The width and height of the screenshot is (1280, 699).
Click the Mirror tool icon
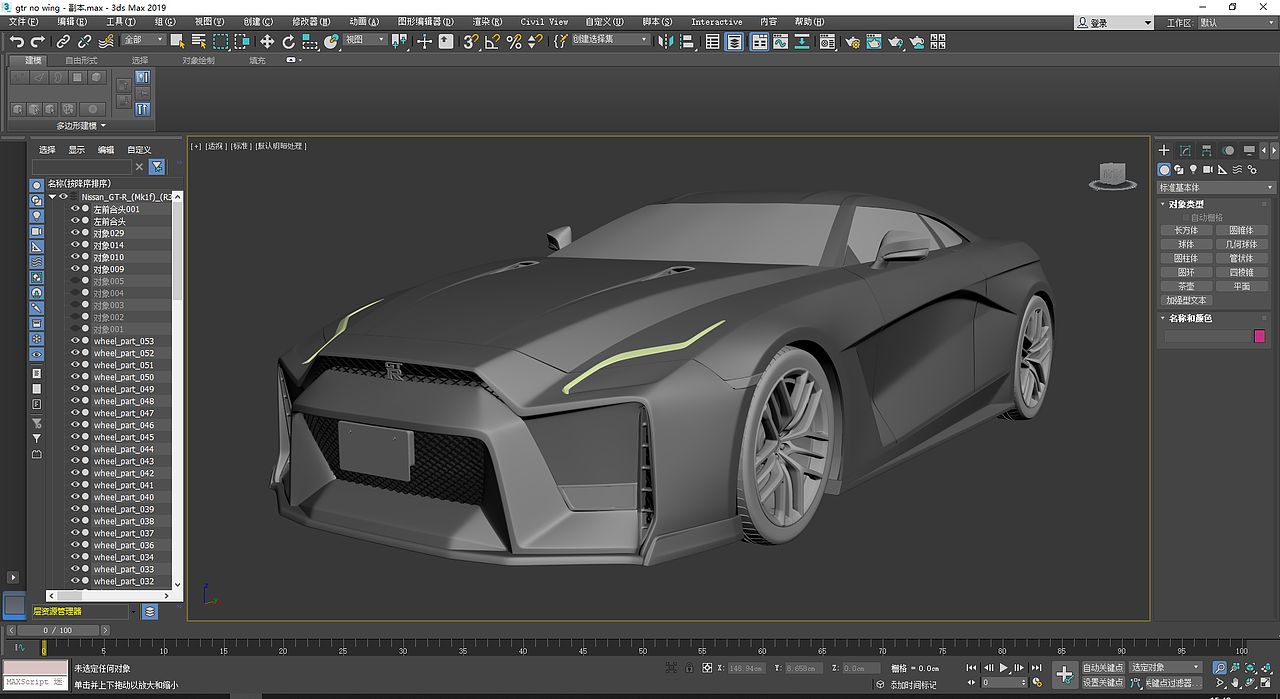pos(664,41)
